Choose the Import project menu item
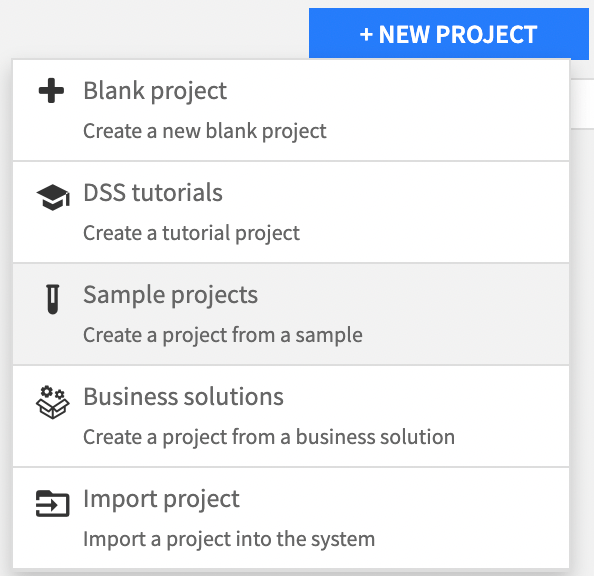Viewport: 594px width, 576px height. pos(291,518)
